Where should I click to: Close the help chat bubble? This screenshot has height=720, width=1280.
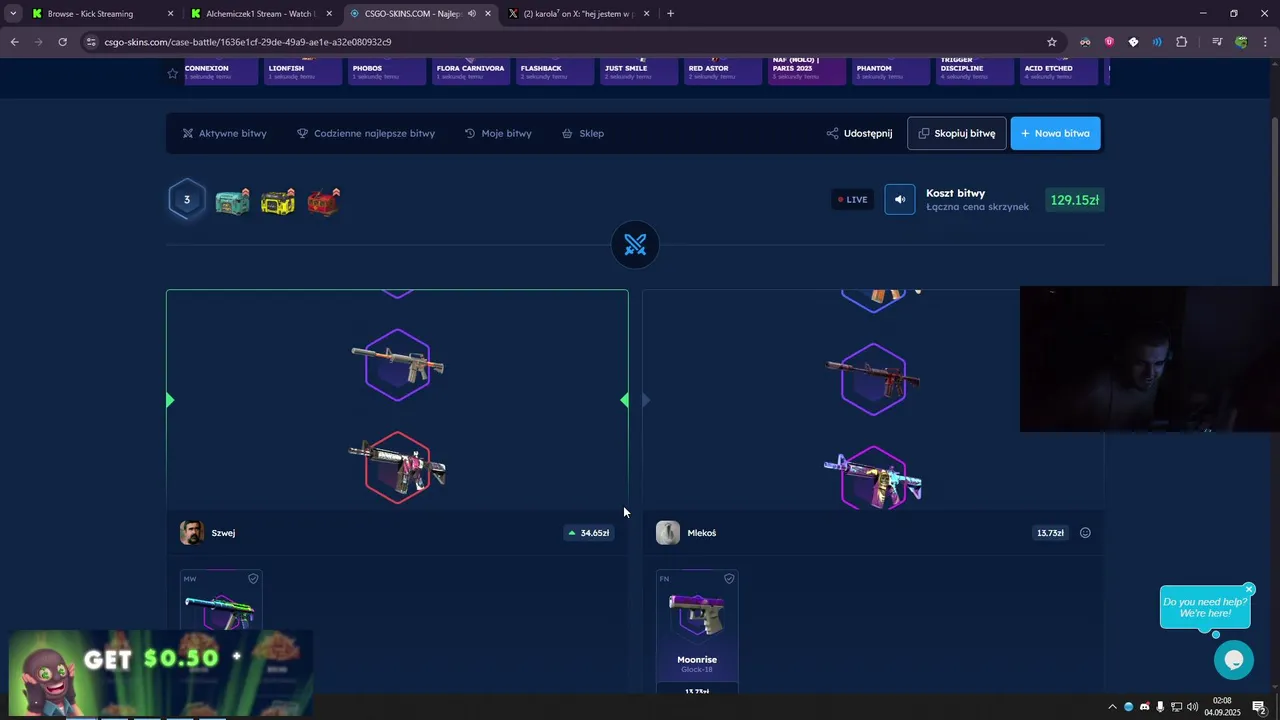click(x=1249, y=589)
